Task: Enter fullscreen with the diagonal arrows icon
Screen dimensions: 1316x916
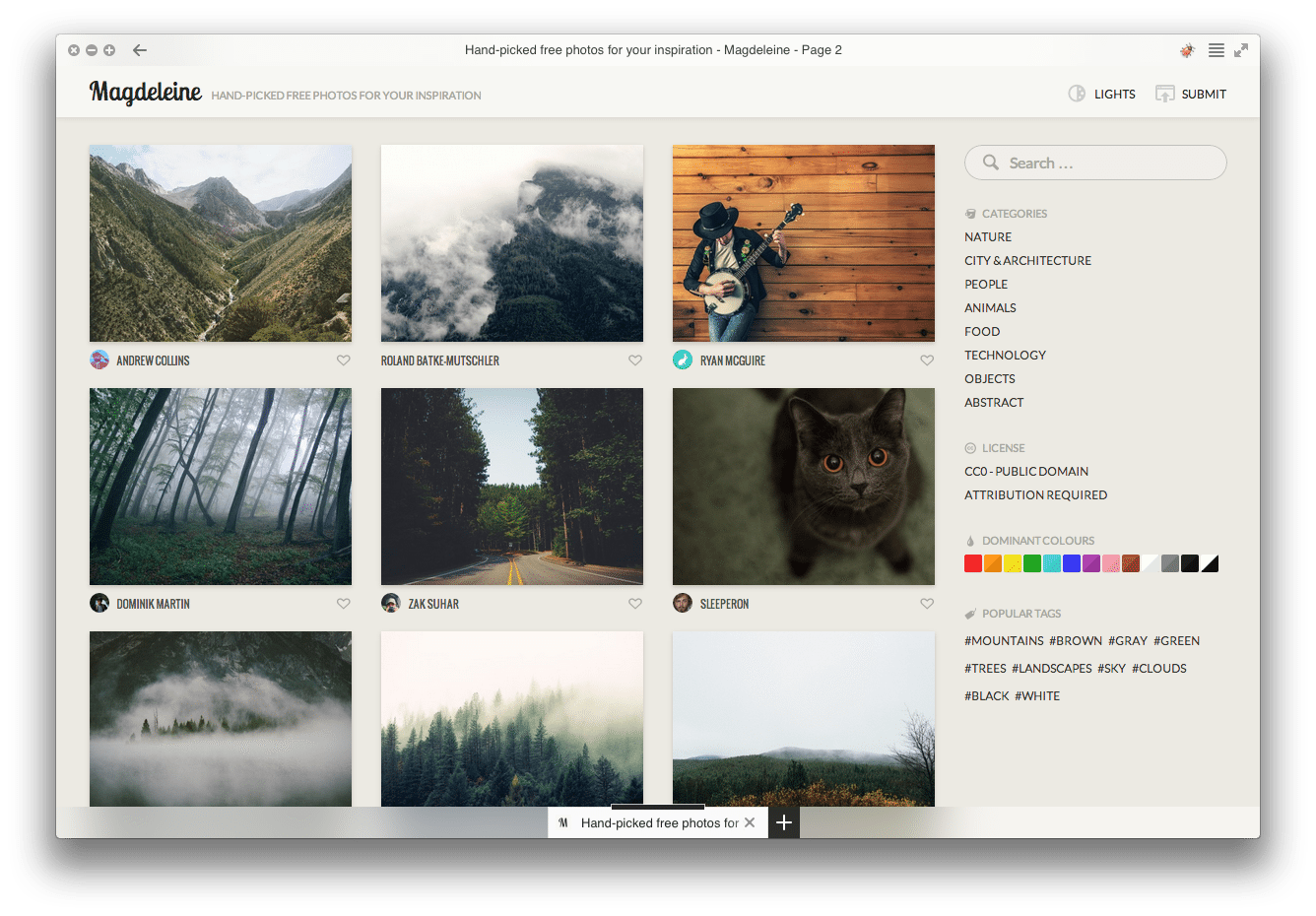Action: (1241, 50)
